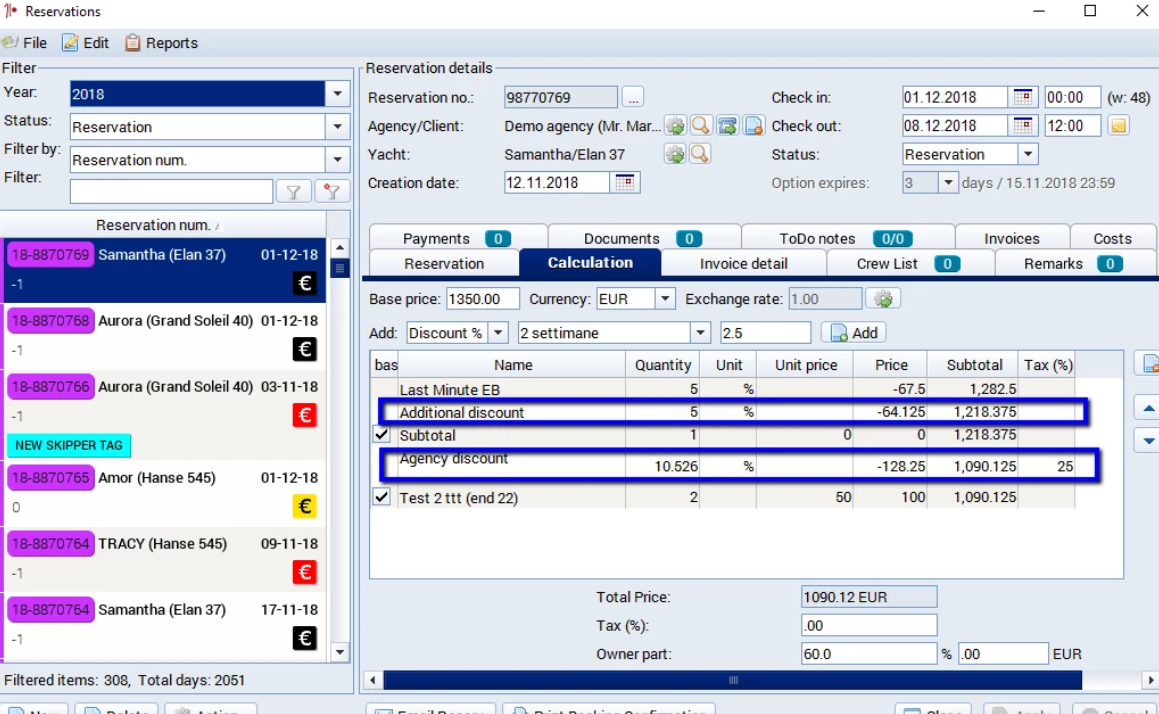Click red euro icon on TRACY (Hanse 545)

tap(305, 572)
